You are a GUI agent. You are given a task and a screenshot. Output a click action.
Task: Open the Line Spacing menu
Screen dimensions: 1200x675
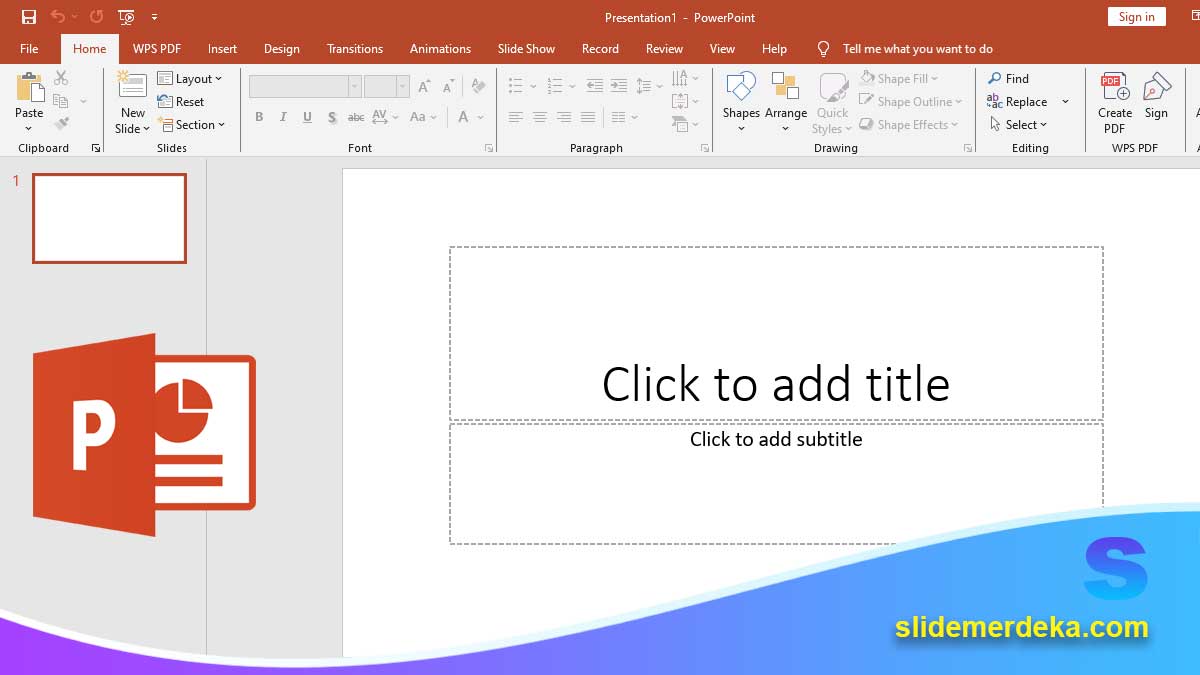pyautogui.click(x=649, y=86)
